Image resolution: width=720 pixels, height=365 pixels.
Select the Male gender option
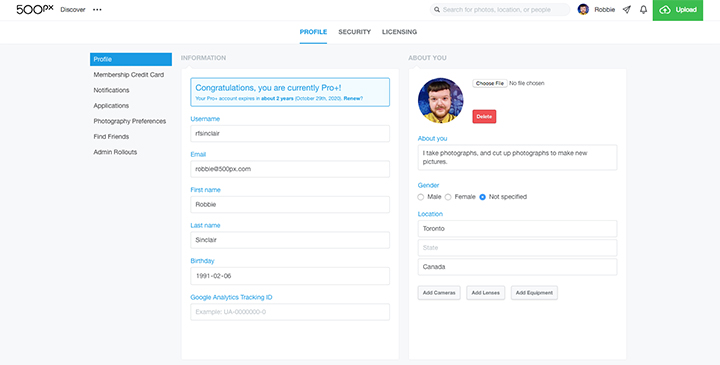click(421, 197)
